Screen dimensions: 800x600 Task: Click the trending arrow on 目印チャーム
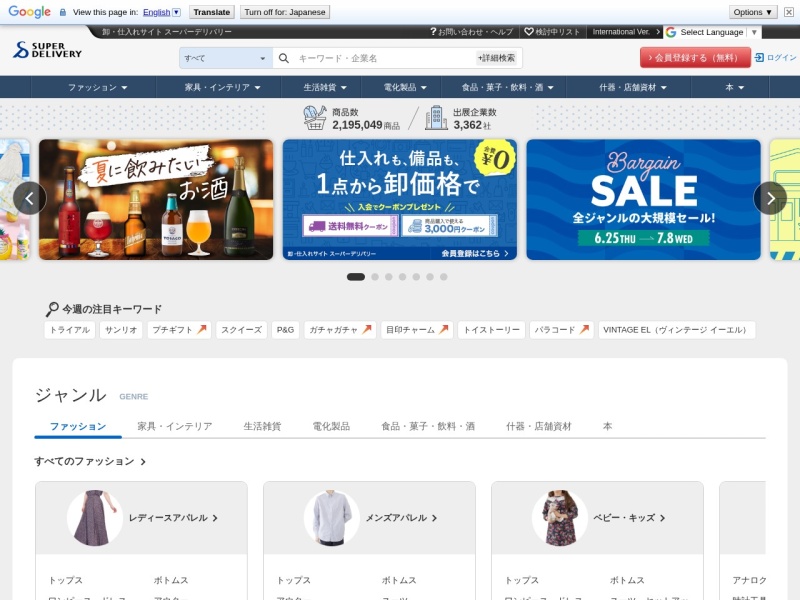point(444,330)
